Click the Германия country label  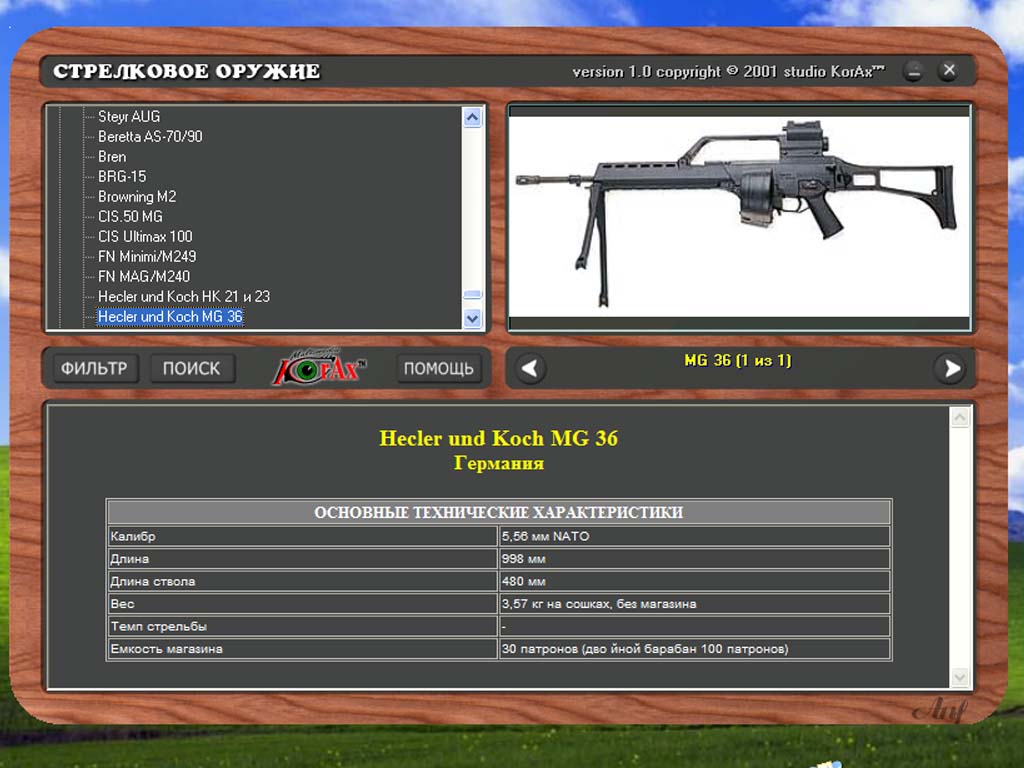[499, 464]
